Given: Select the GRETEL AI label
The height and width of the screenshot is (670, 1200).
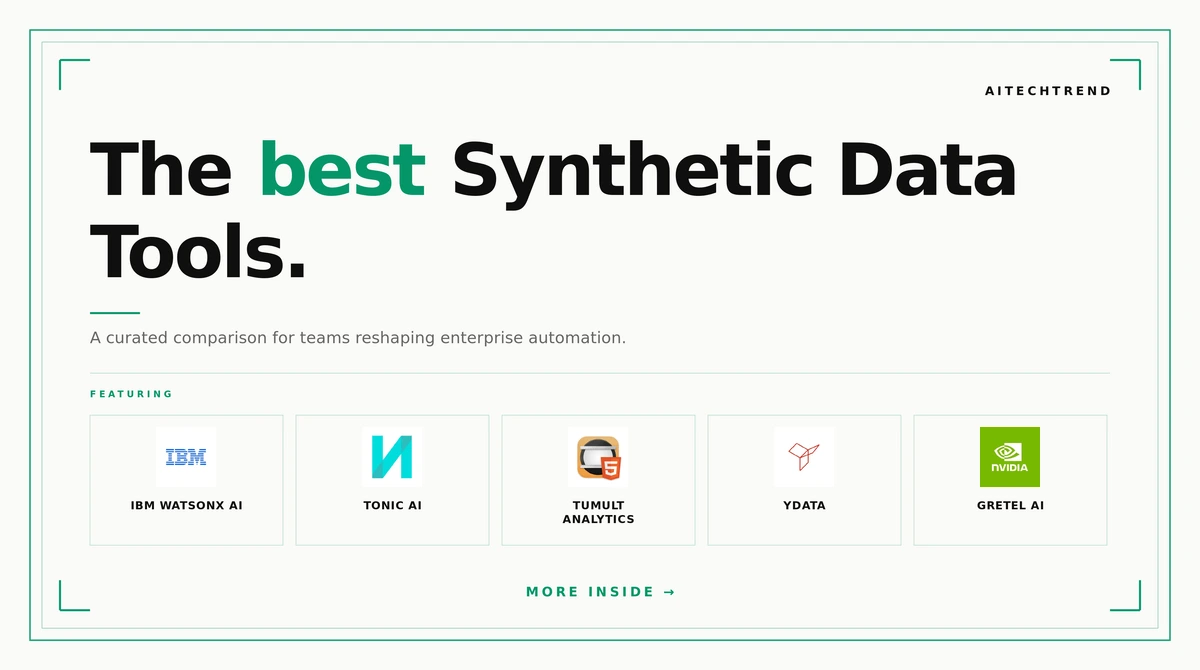Looking at the screenshot, I should click(1010, 506).
